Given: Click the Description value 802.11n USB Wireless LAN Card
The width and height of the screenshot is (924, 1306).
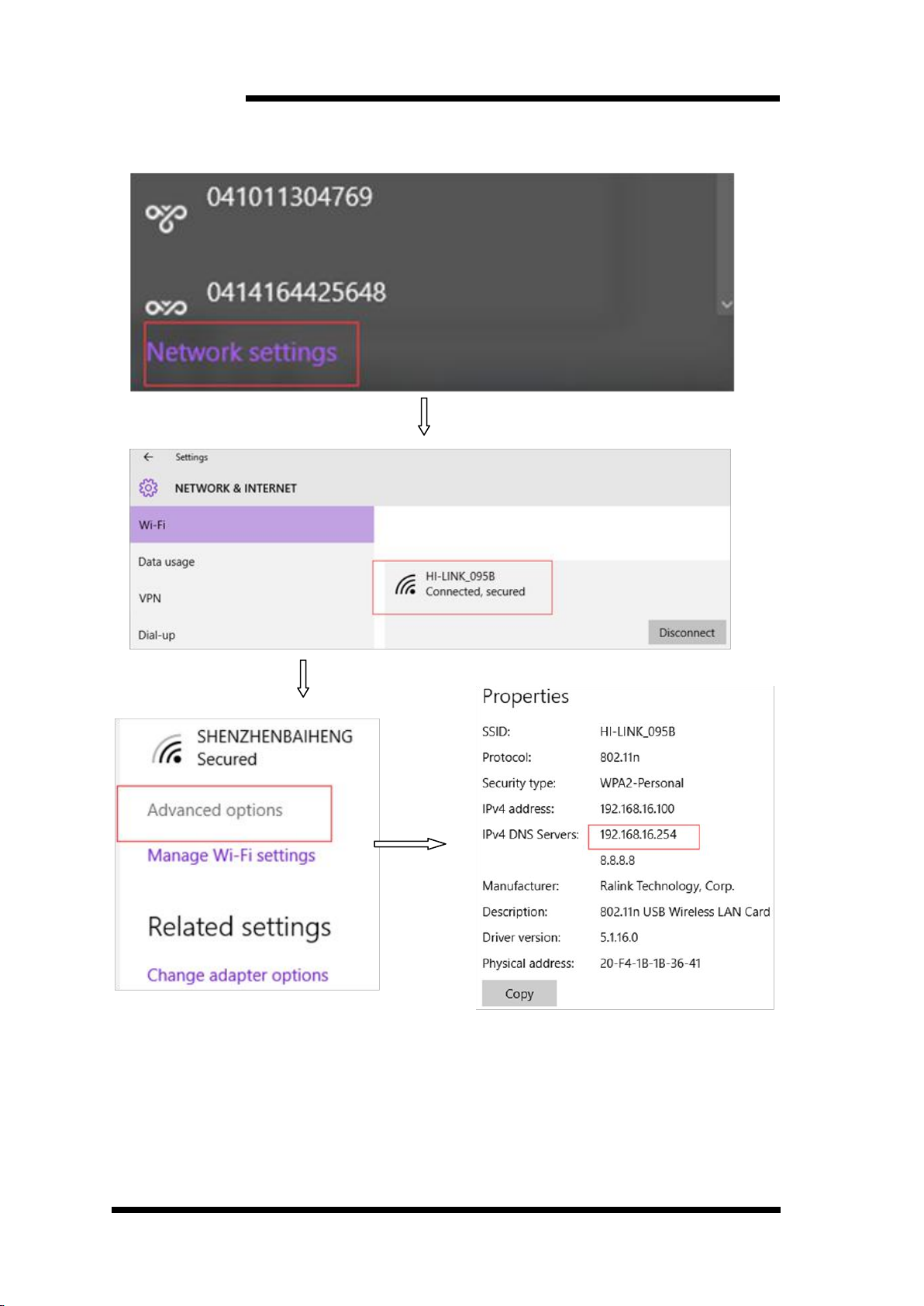Looking at the screenshot, I should 684,911.
